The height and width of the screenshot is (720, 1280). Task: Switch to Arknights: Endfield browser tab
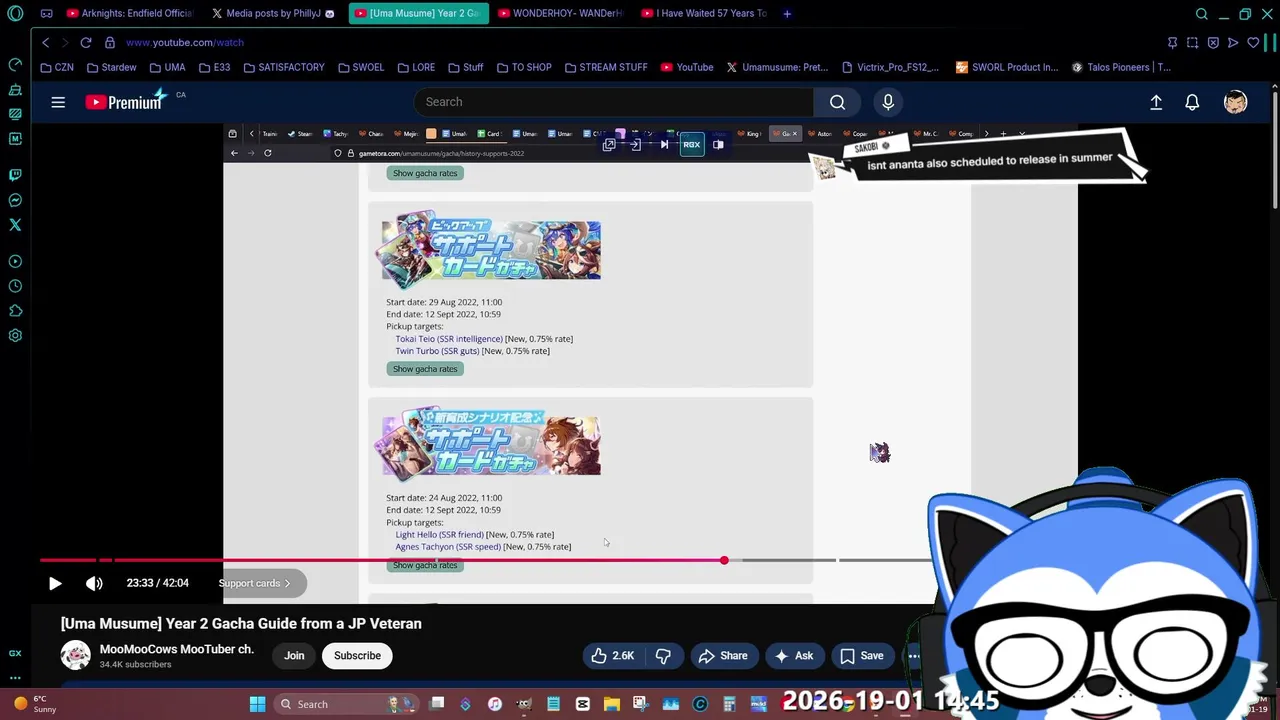(129, 13)
